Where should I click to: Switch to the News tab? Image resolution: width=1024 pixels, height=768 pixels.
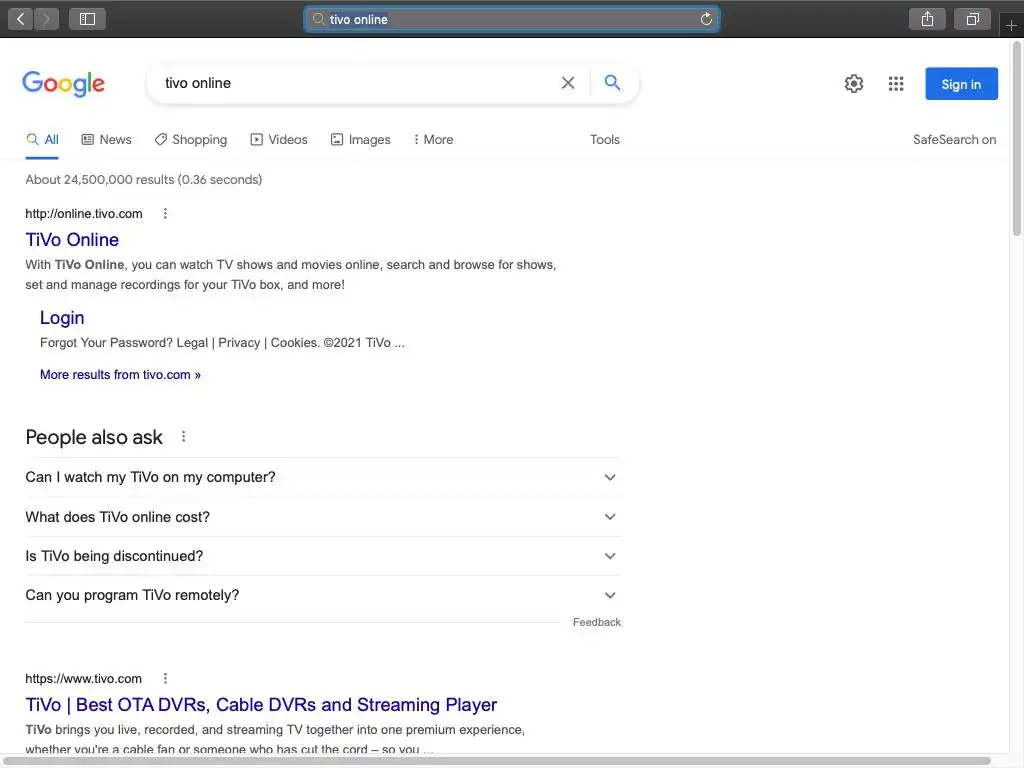point(106,140)
